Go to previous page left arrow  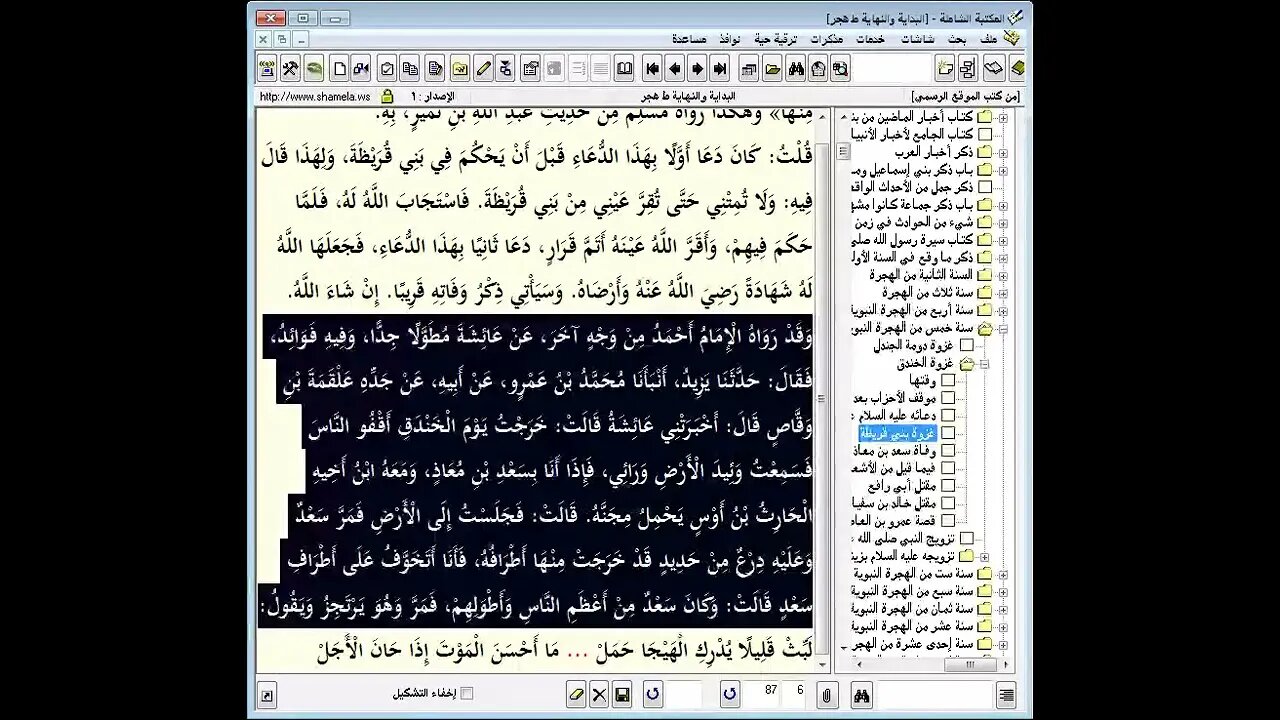675,69
